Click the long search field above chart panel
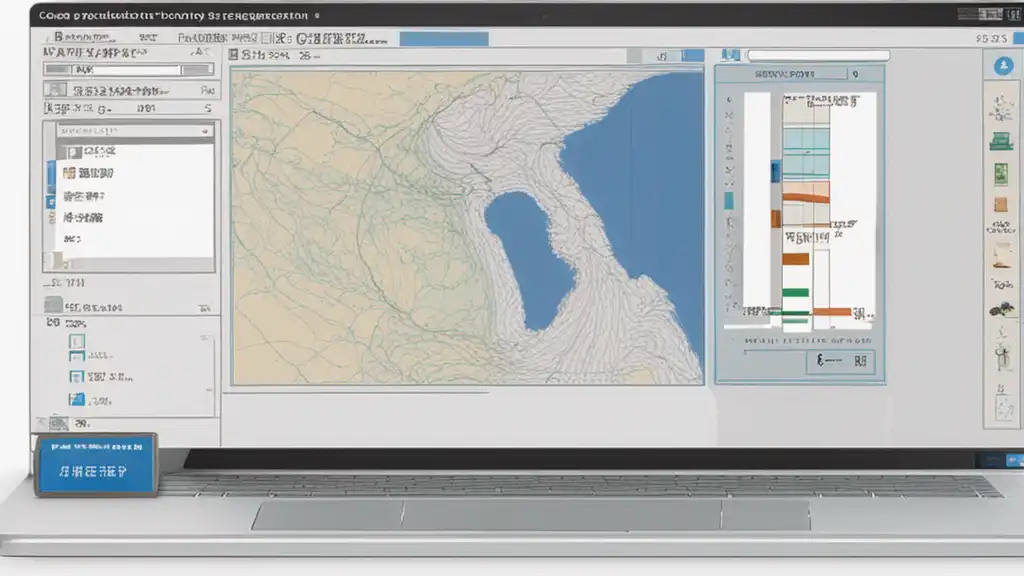This screenshot has width=1024, height=576. click(x=818, y=56)
